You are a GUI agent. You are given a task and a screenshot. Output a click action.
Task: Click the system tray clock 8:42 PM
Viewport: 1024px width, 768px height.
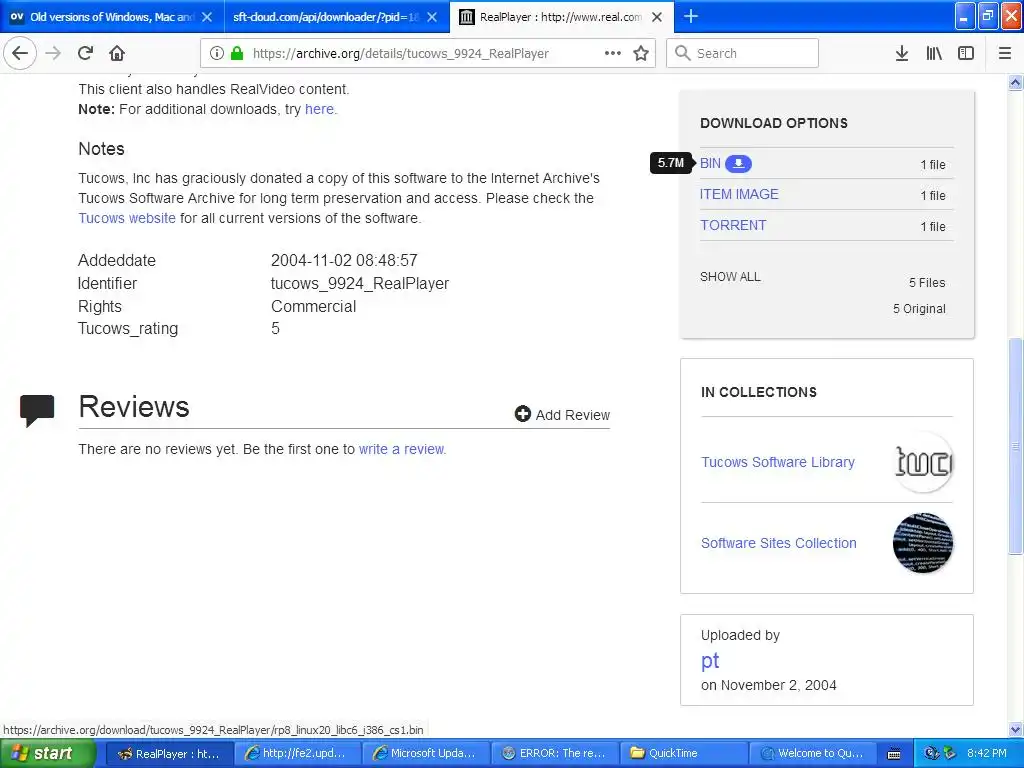click(987, 754)
